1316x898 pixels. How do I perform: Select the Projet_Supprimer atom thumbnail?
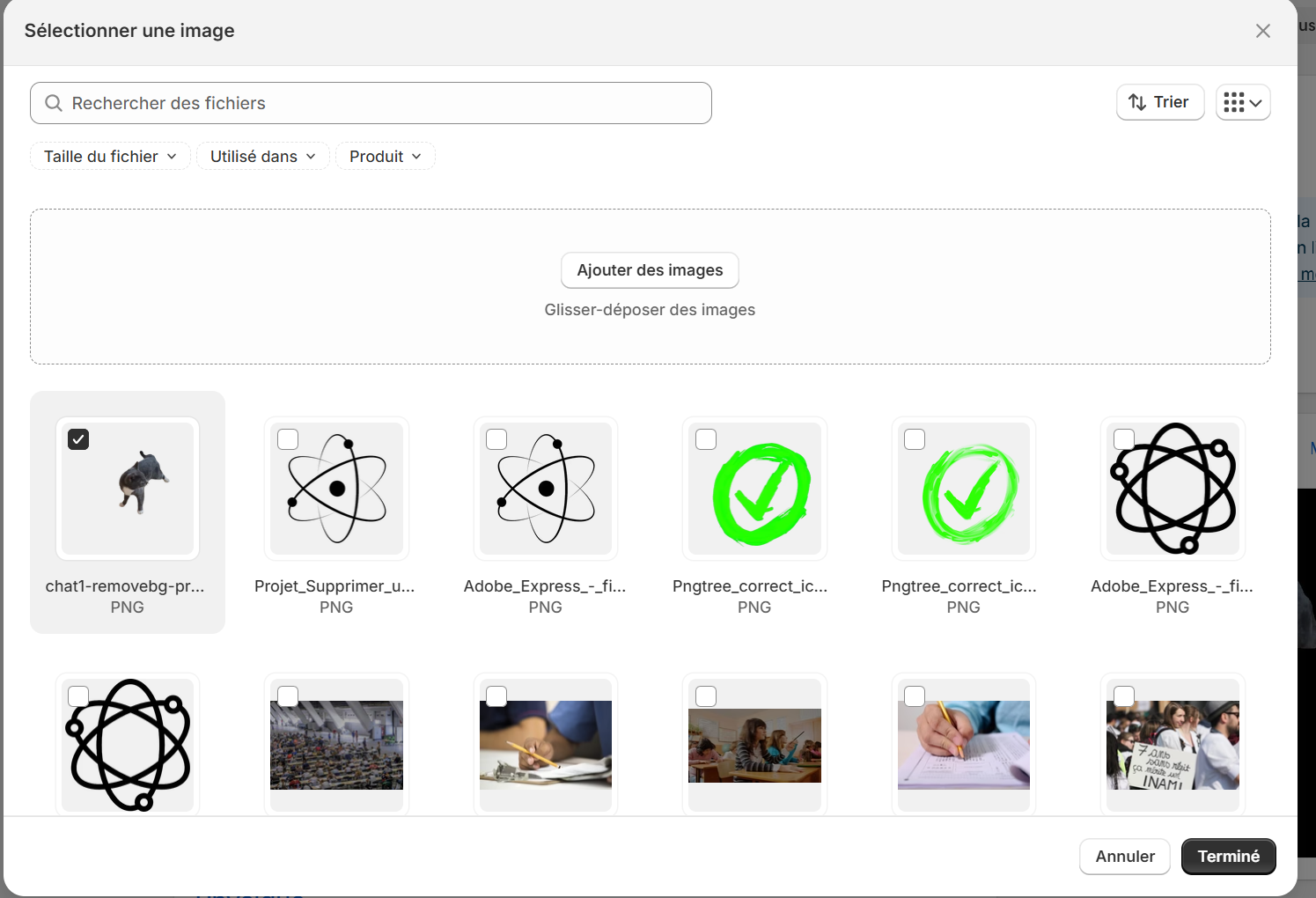(x=336, y=489)
